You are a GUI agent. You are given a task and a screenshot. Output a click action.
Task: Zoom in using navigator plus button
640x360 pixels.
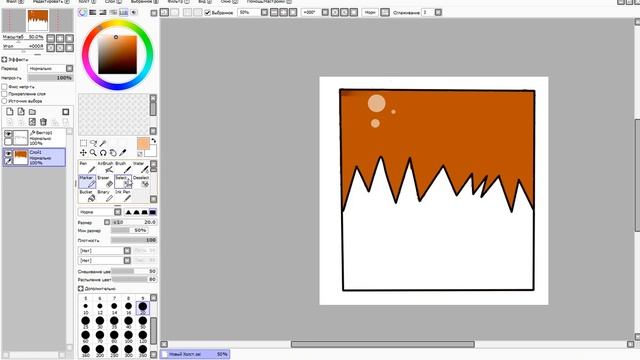click(x=60, y=38)
